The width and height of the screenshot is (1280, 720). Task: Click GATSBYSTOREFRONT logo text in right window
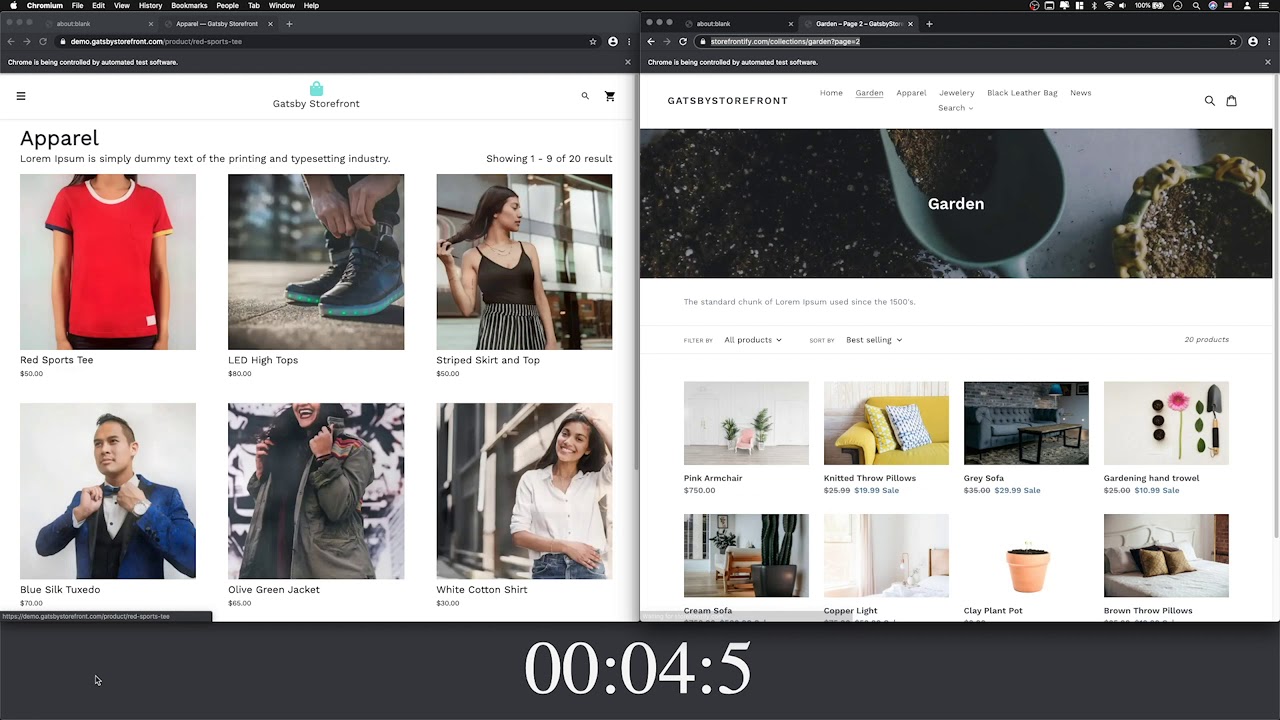pyautogui.click(x=727, y=101)
